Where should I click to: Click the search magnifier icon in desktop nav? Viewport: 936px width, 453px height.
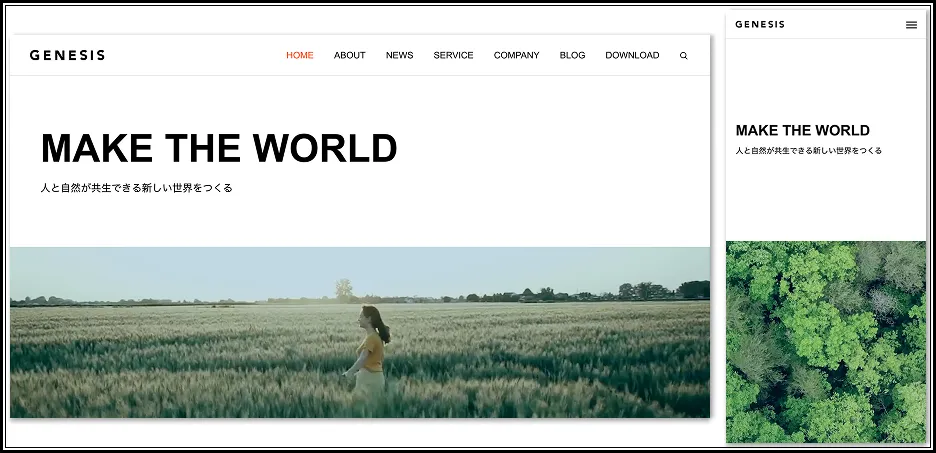click(x=683, y=56)
